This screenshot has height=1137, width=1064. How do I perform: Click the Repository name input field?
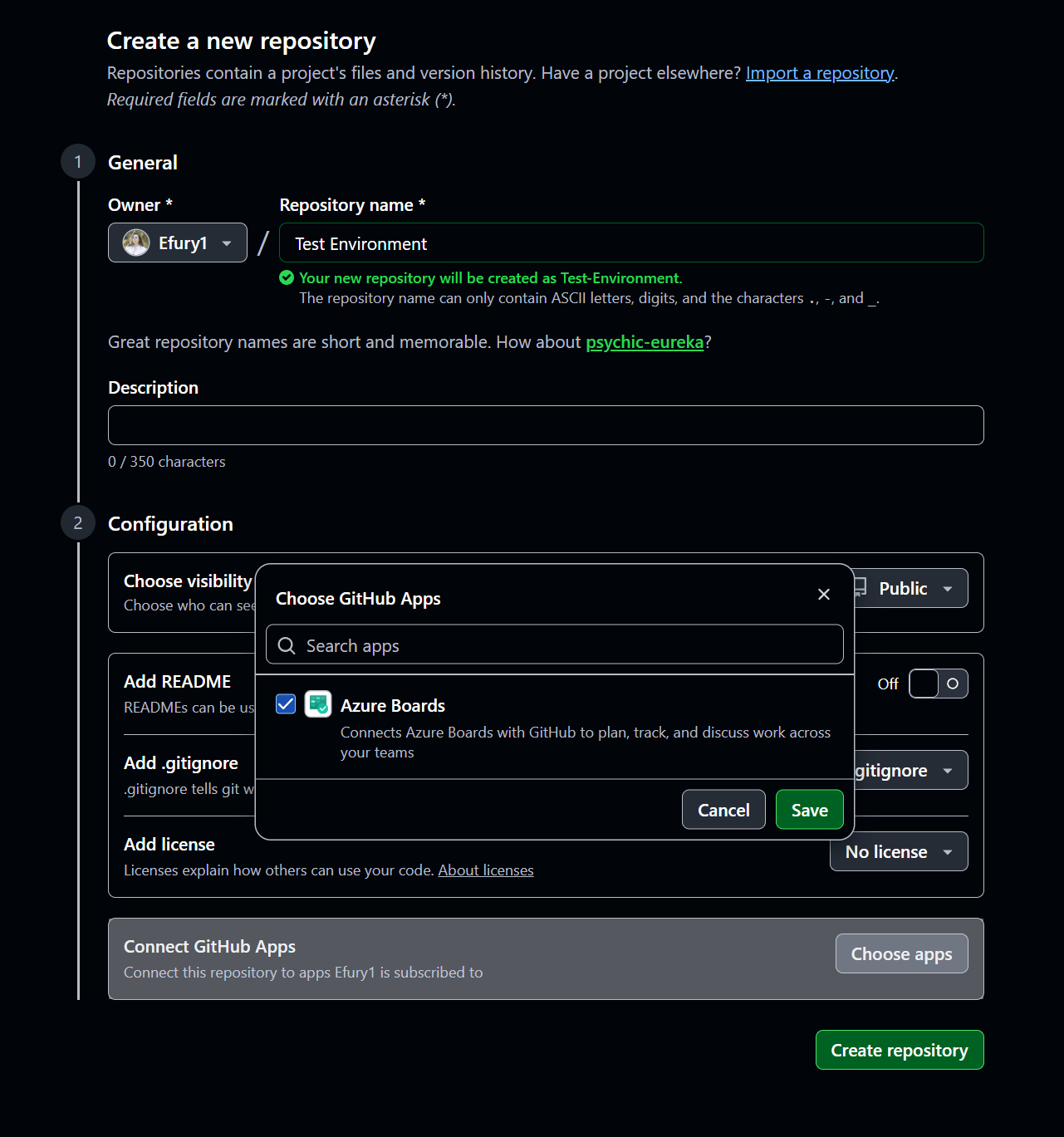click(x=631, y=243)
